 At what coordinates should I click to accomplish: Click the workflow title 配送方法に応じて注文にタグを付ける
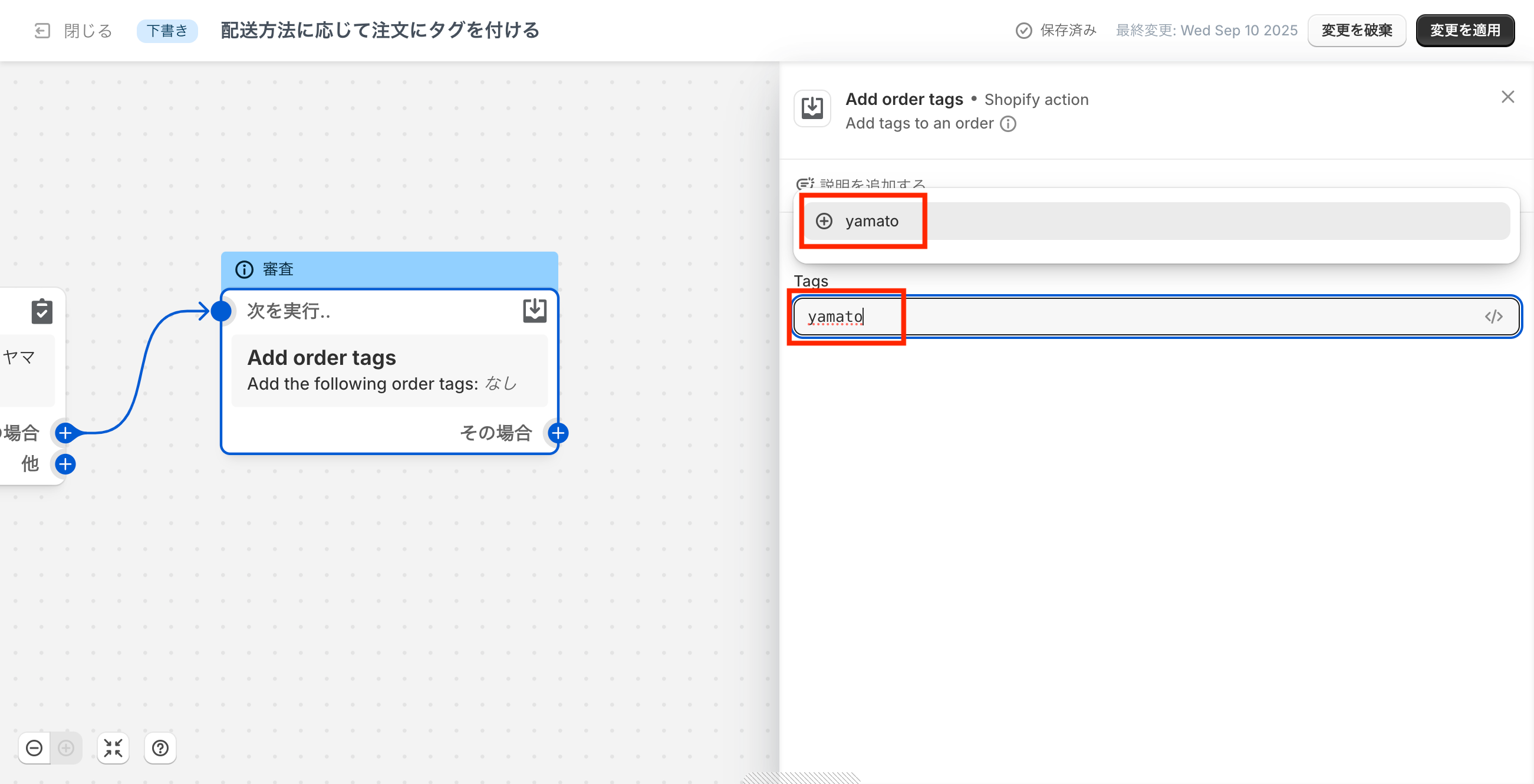tap(379, 31)
